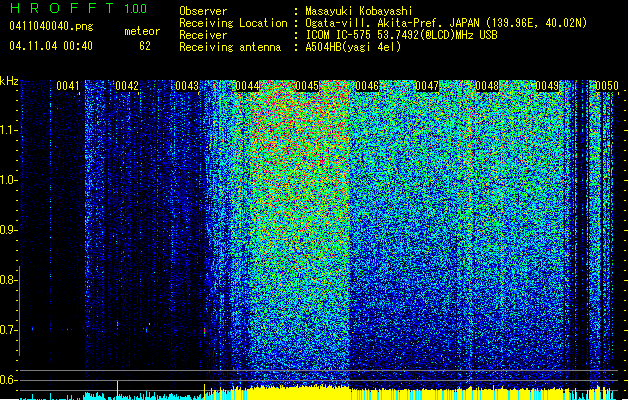Click the 0046 time marker
Viewport: 629px width, 400px height.
[x=367, y=86]
